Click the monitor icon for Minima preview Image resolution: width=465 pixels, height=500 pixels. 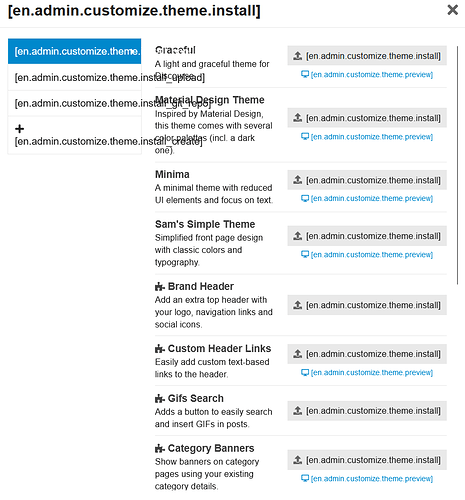click(x=305, y=198)
